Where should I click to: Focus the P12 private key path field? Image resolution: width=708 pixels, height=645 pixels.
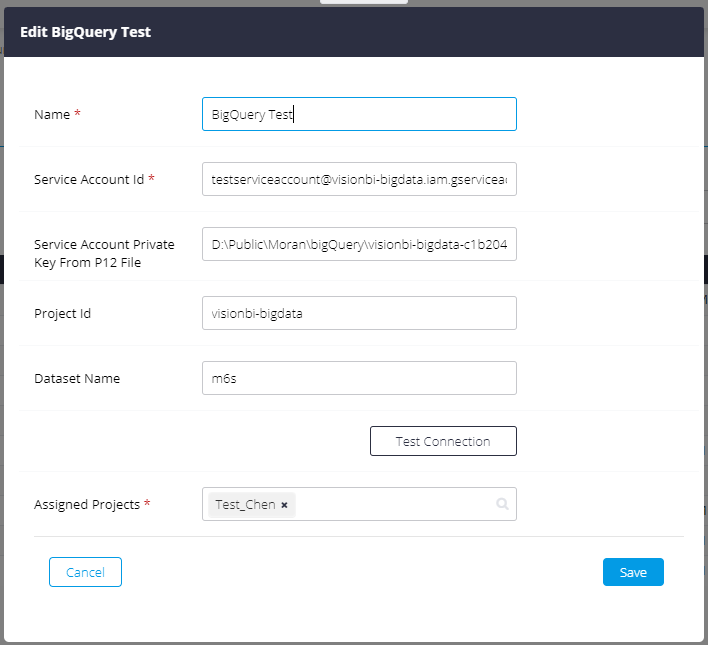(x=359, y=244)
